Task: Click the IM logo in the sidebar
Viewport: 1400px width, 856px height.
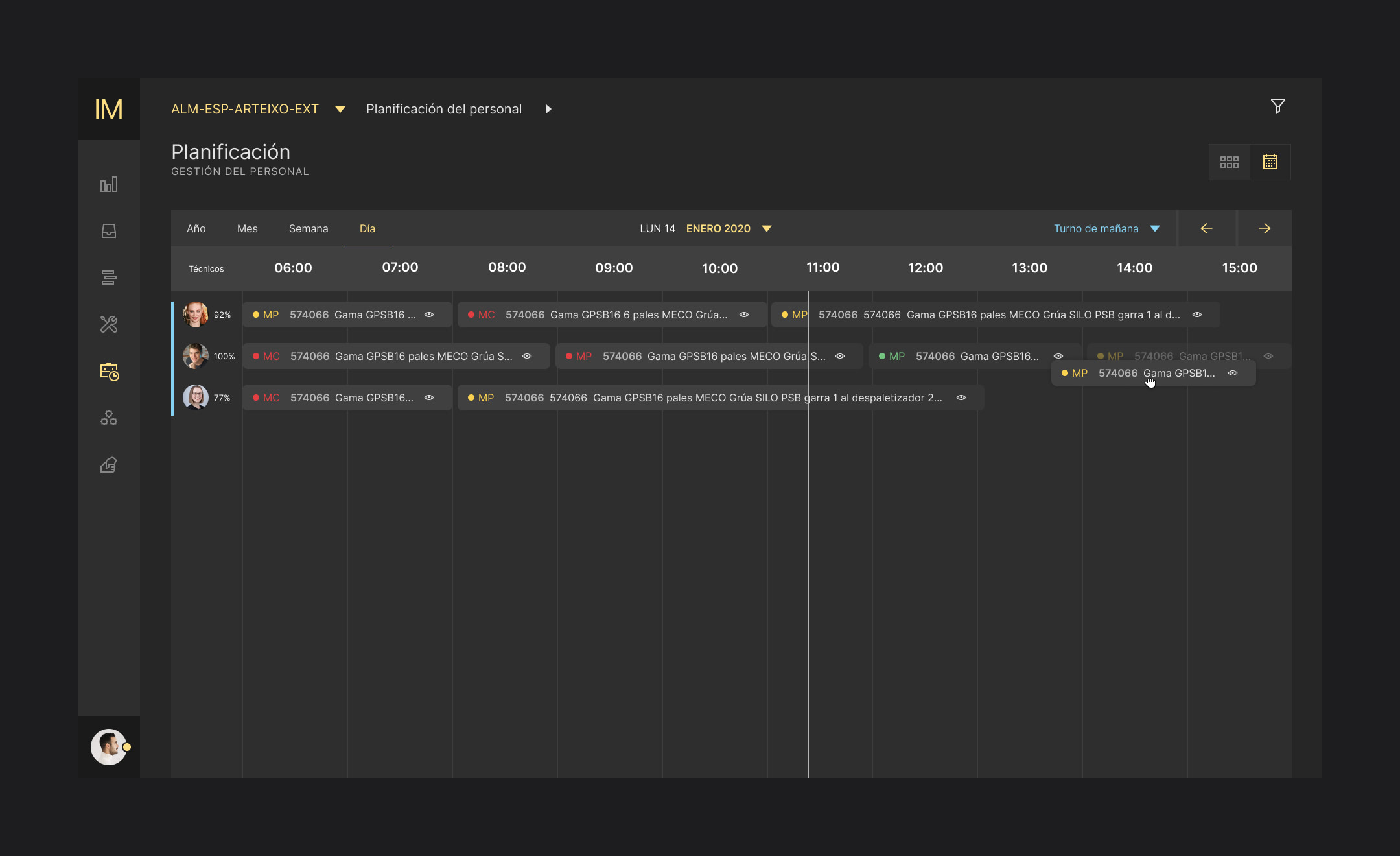Action: [x=109, y=109]
